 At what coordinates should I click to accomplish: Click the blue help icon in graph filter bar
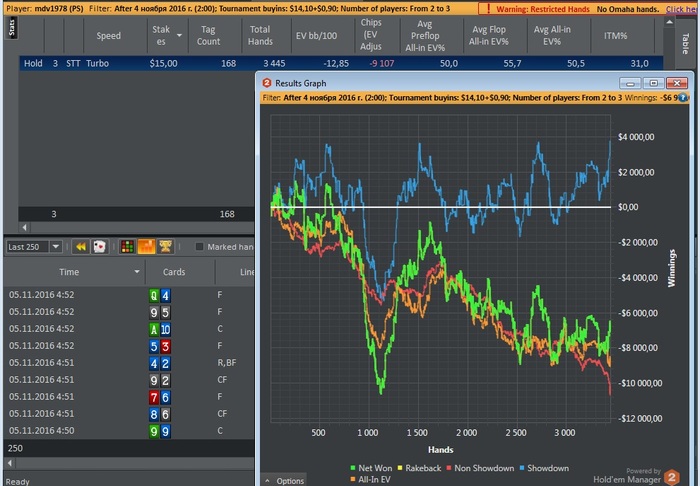[683, 98]
